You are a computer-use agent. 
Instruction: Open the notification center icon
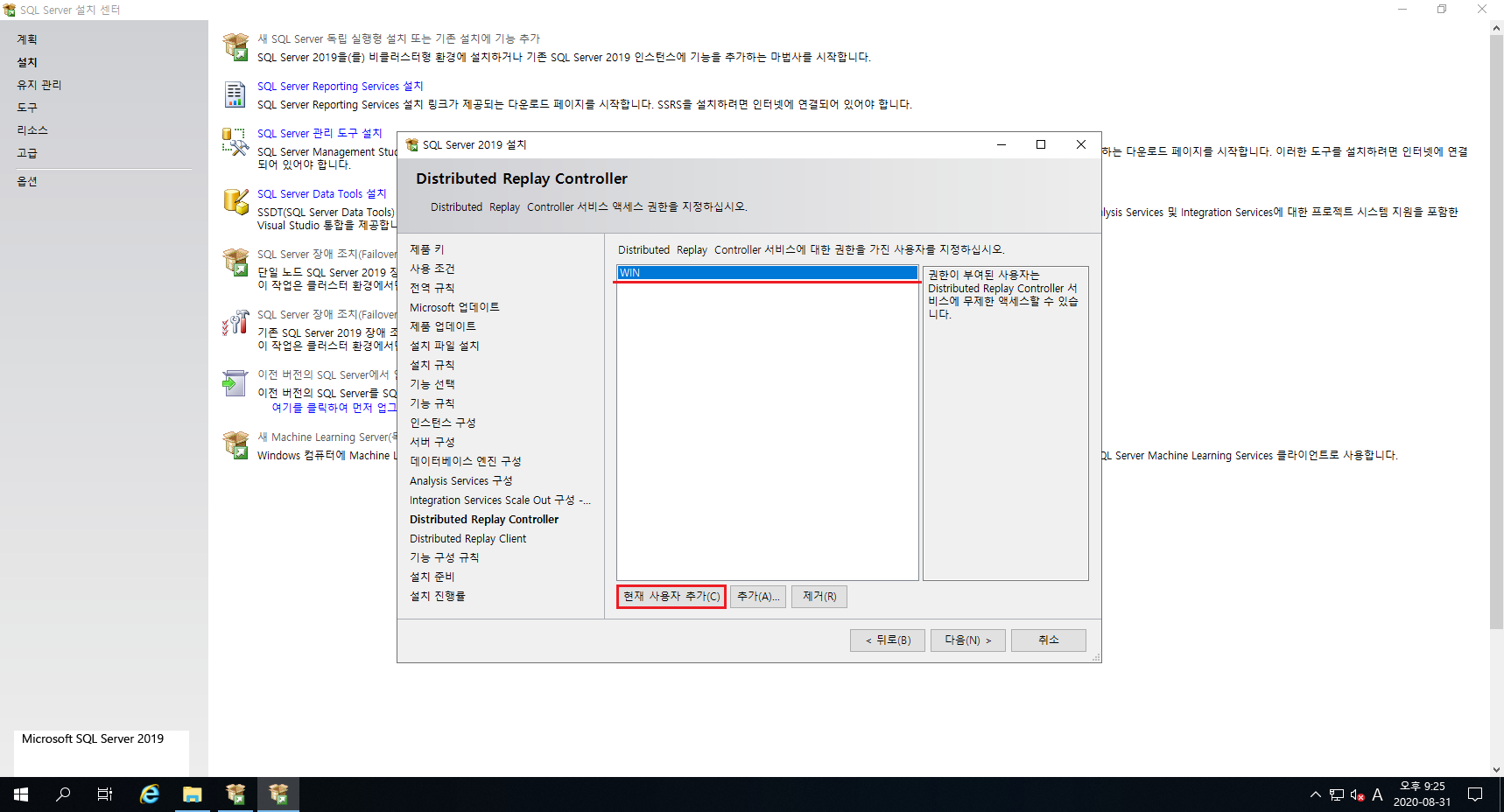1475,794
